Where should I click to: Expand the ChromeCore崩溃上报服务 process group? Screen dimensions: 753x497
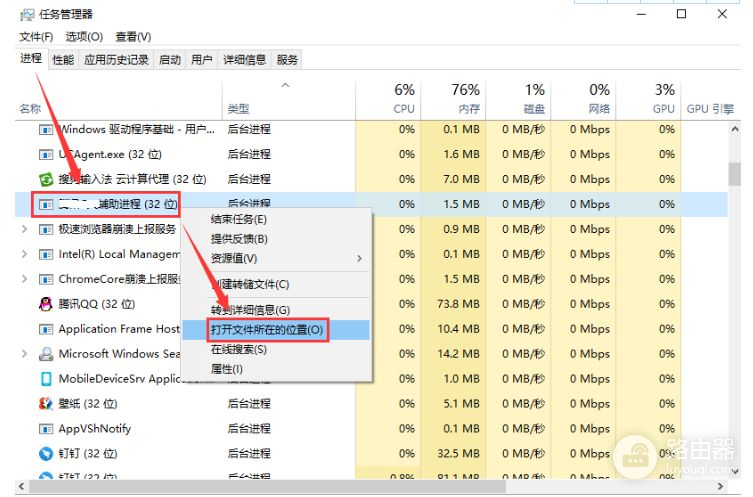point(24,279)
